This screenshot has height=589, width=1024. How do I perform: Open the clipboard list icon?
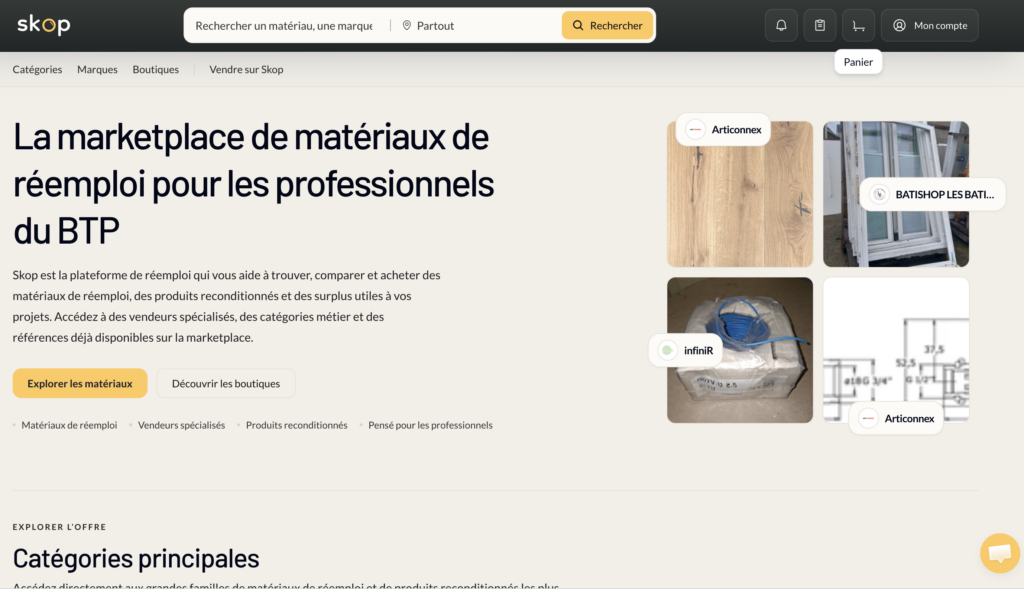820,25
